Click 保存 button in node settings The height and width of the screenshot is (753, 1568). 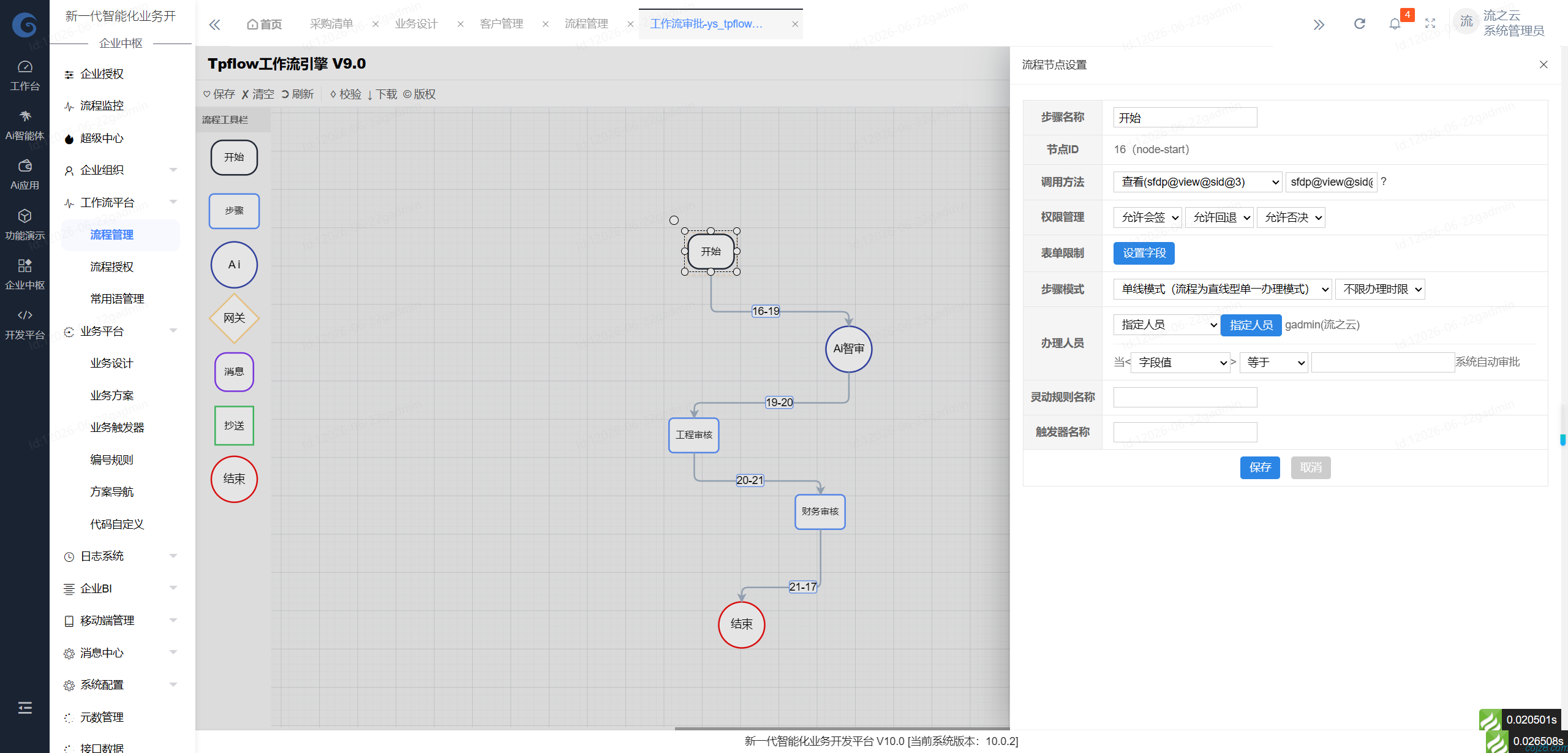[1260, 468]
